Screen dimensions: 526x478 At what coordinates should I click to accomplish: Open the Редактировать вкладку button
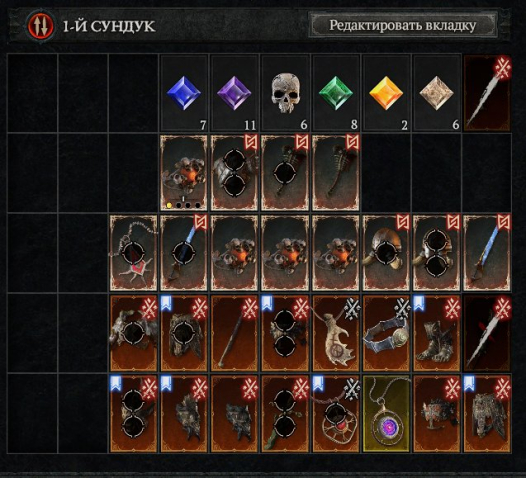pos(403,25)
